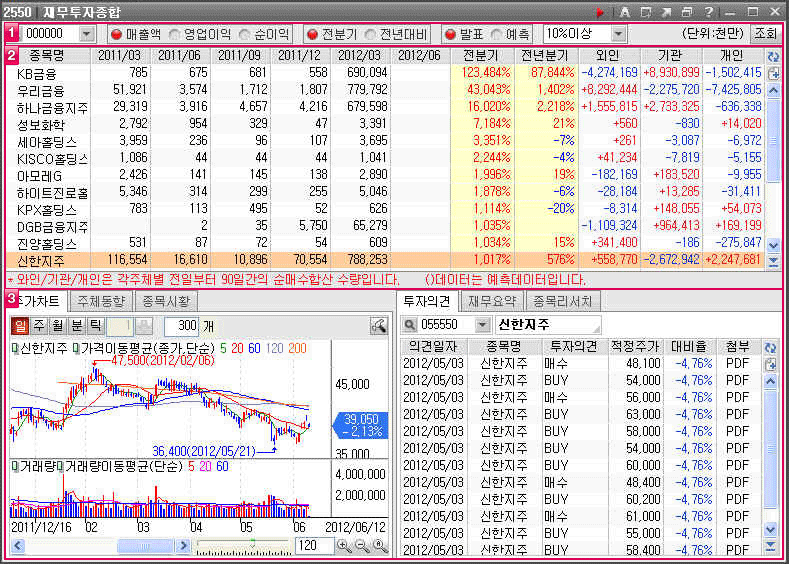Click refresh icon beside 첨부 column header
789x564 pixels.
coord(770,348)
